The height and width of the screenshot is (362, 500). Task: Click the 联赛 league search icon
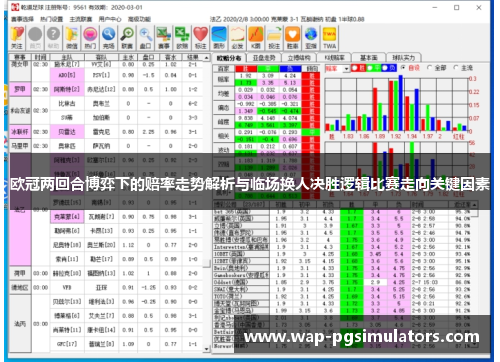[x=127, y=38]
